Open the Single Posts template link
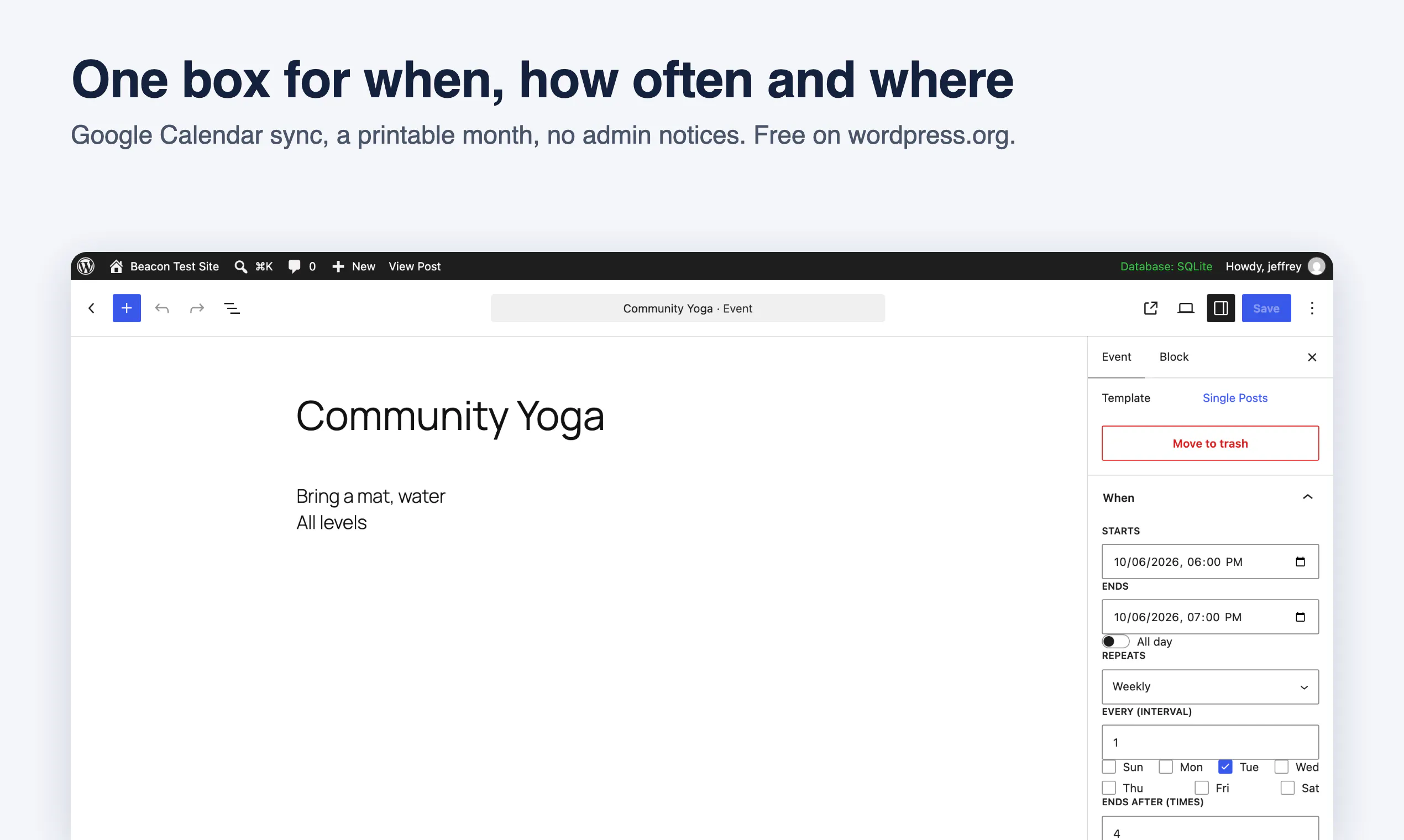Viewport: 1404px width, 840px height. pyautogui.click(x=1235, y=398)
